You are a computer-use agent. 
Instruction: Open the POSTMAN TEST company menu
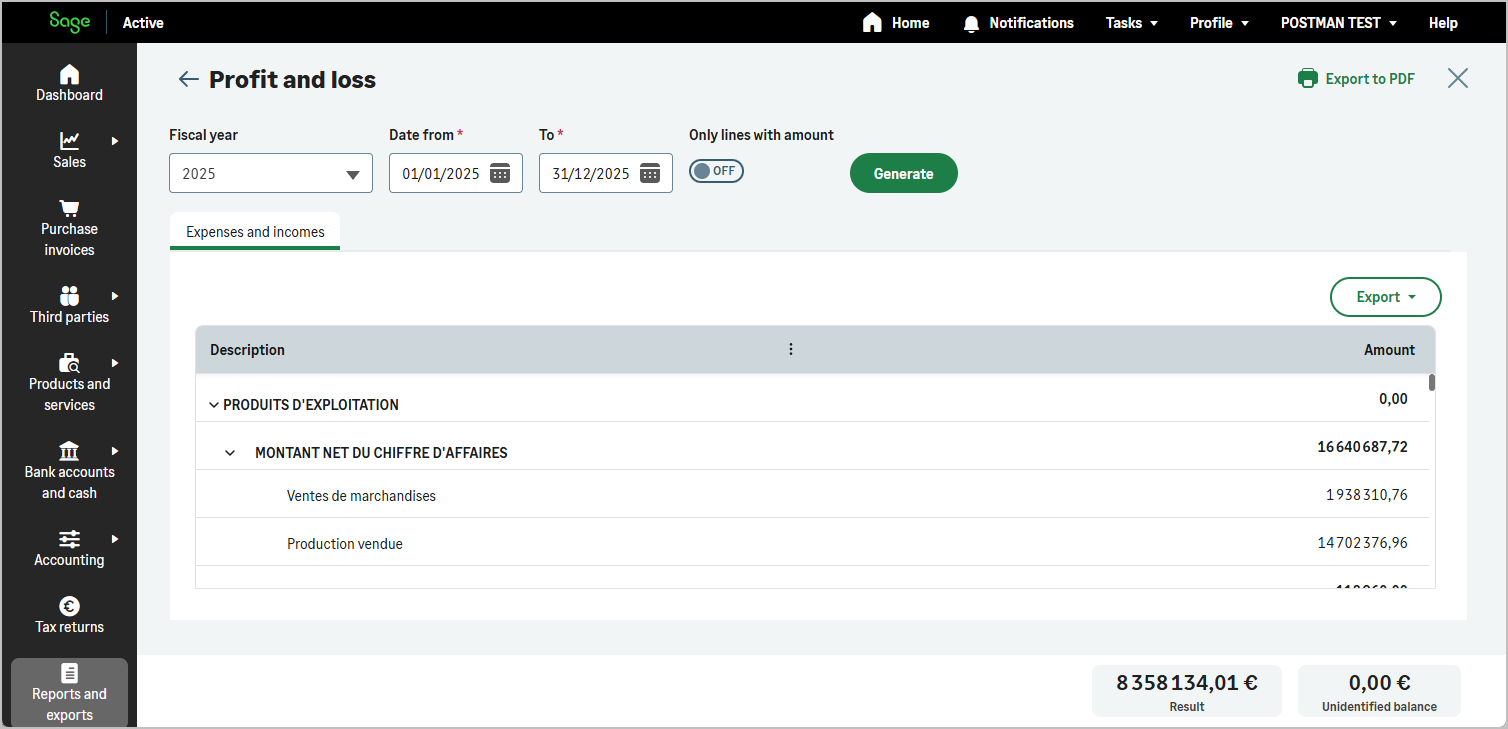[x=1339, y=22]
